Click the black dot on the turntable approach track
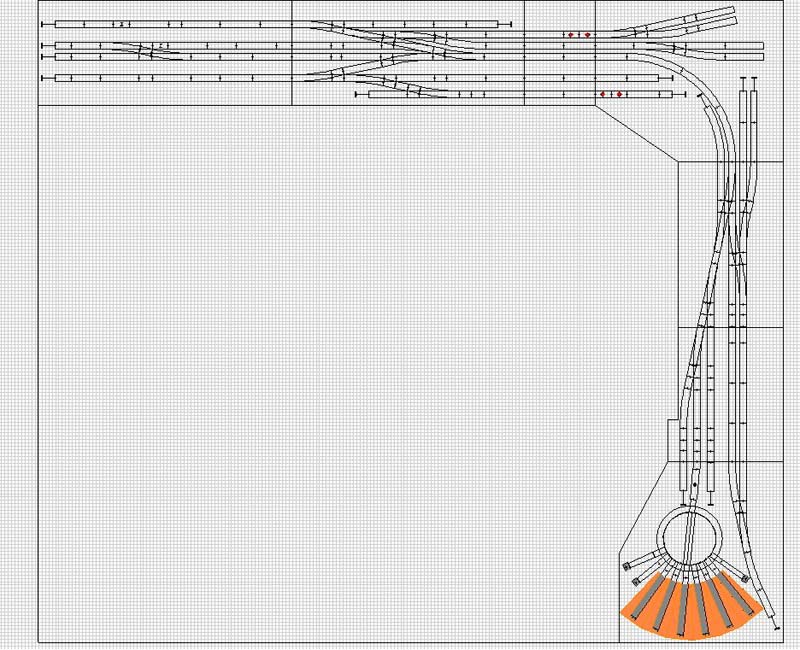800x650 pixels. click(695, 484)
